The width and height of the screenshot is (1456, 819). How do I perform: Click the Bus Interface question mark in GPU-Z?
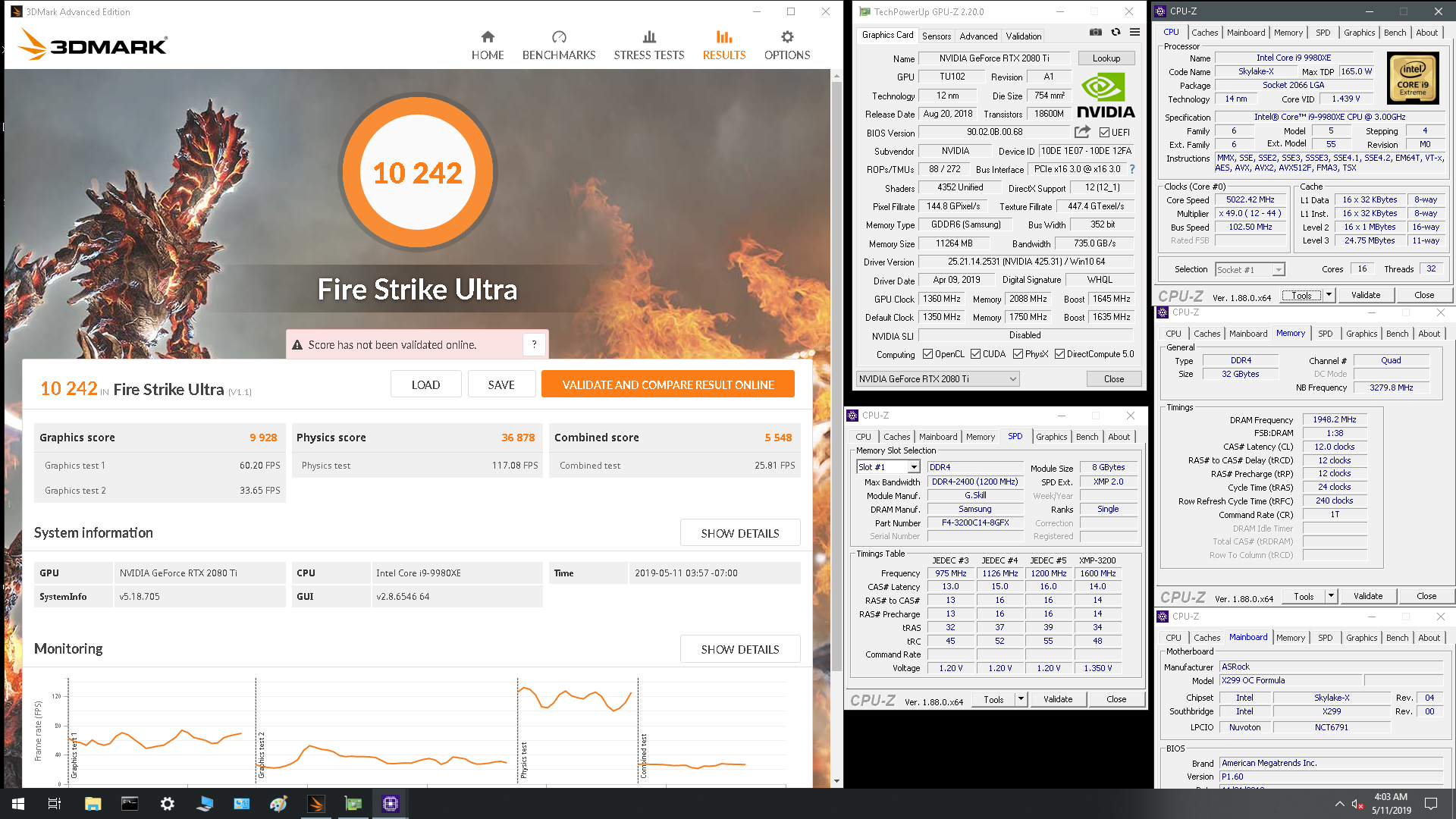coord(1132,169)
